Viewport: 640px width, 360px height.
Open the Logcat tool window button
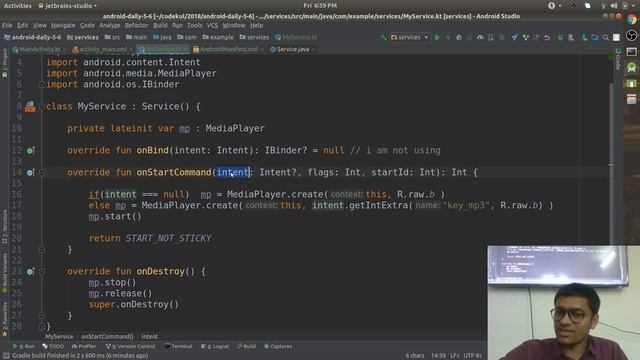(215, 346)
